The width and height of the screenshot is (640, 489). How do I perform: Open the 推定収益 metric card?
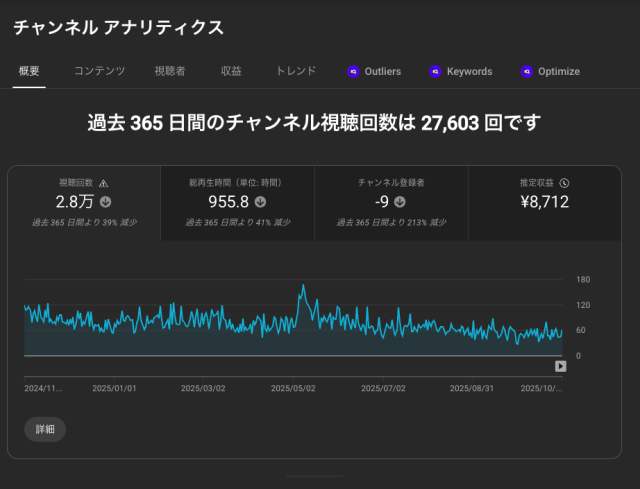point(544,203)
